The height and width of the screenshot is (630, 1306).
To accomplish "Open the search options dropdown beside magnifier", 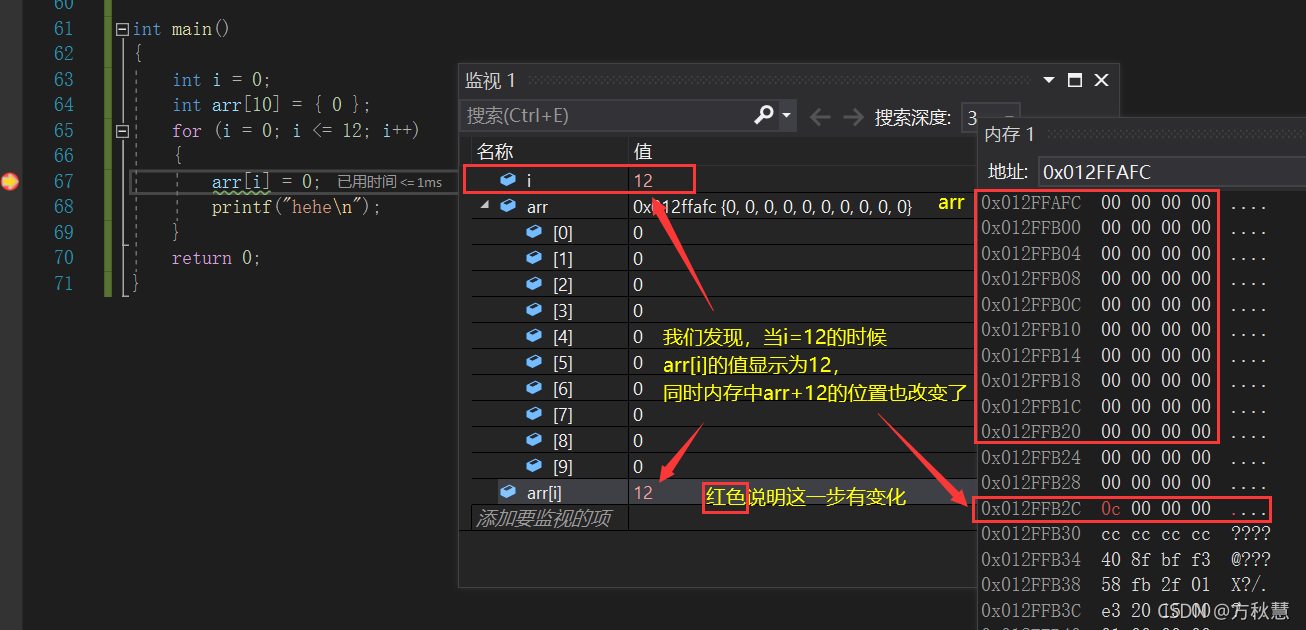I will point(787,116).
